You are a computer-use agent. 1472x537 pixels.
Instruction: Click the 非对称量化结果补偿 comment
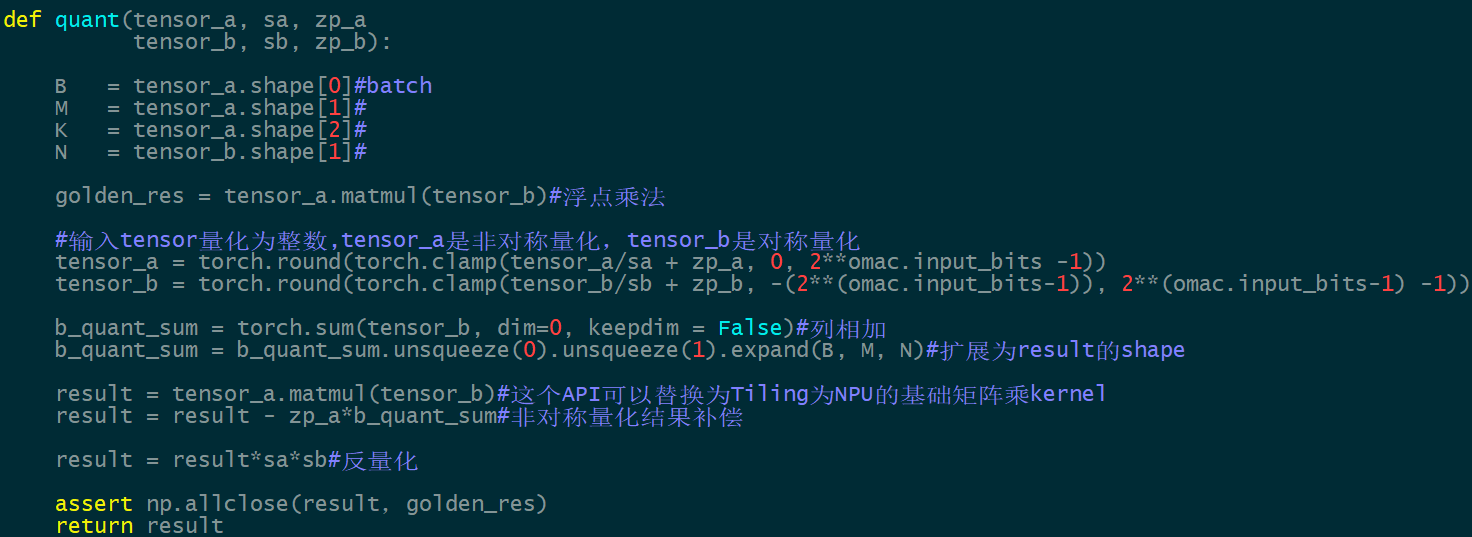pos(627,416)
